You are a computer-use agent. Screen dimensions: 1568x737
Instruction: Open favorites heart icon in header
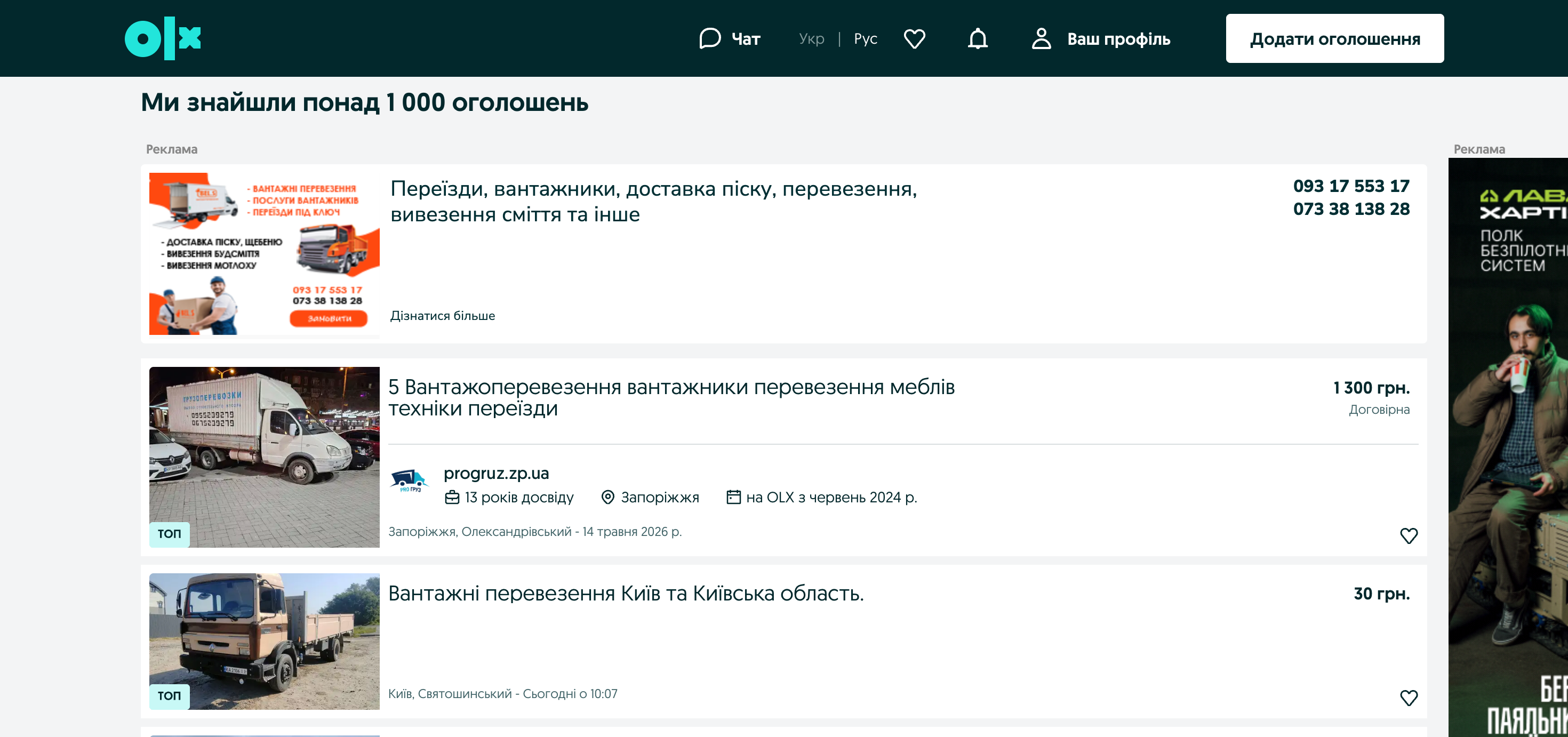pos(914,38)
